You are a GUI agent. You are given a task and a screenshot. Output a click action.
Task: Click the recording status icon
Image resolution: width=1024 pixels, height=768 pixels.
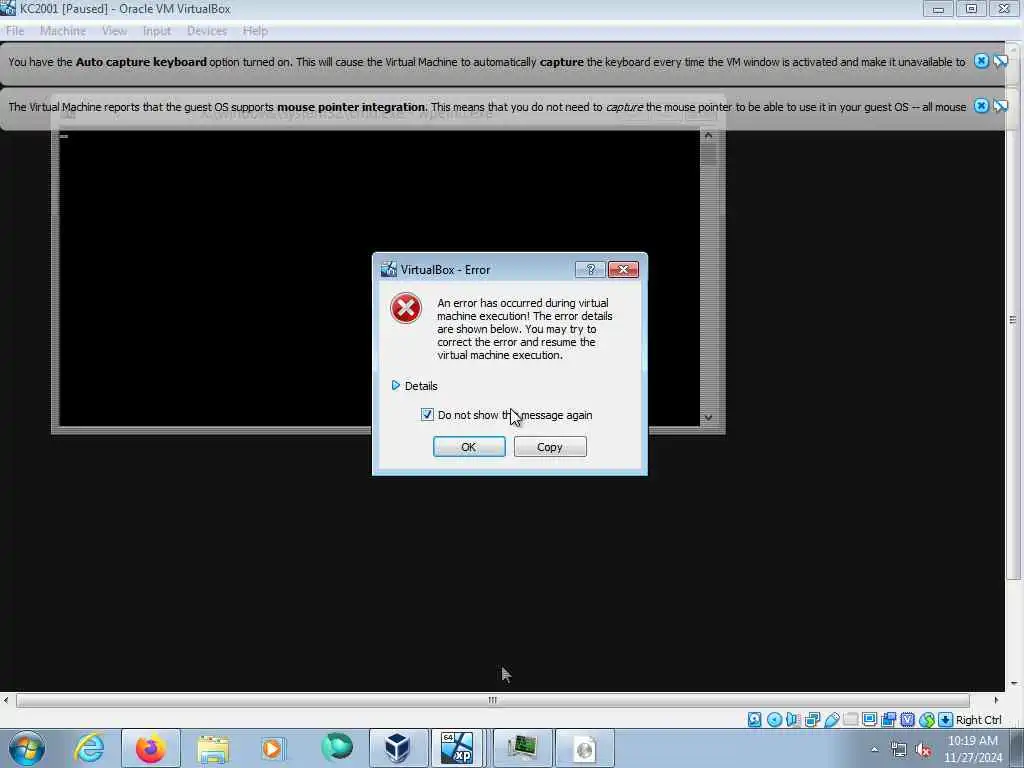[888, 720]
